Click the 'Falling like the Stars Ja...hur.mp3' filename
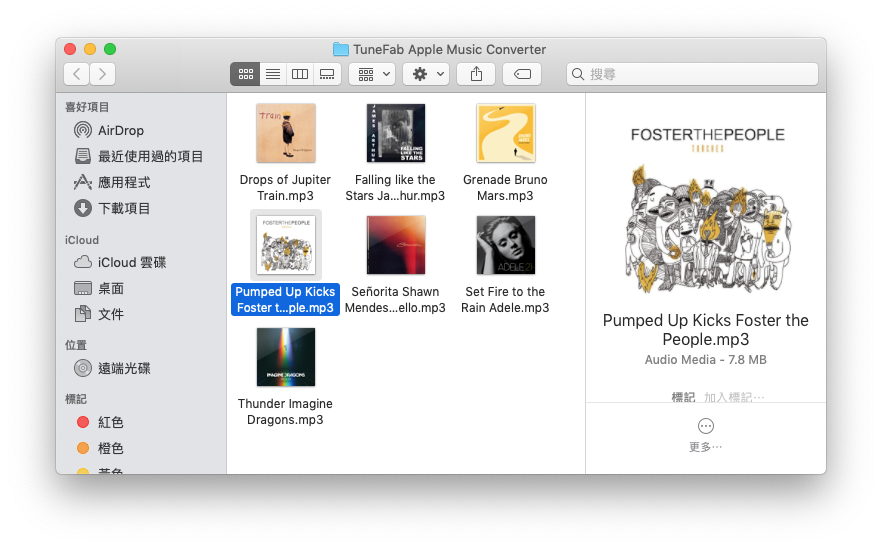The width and height of the screenshot is (882, 548). coord(395,188)
